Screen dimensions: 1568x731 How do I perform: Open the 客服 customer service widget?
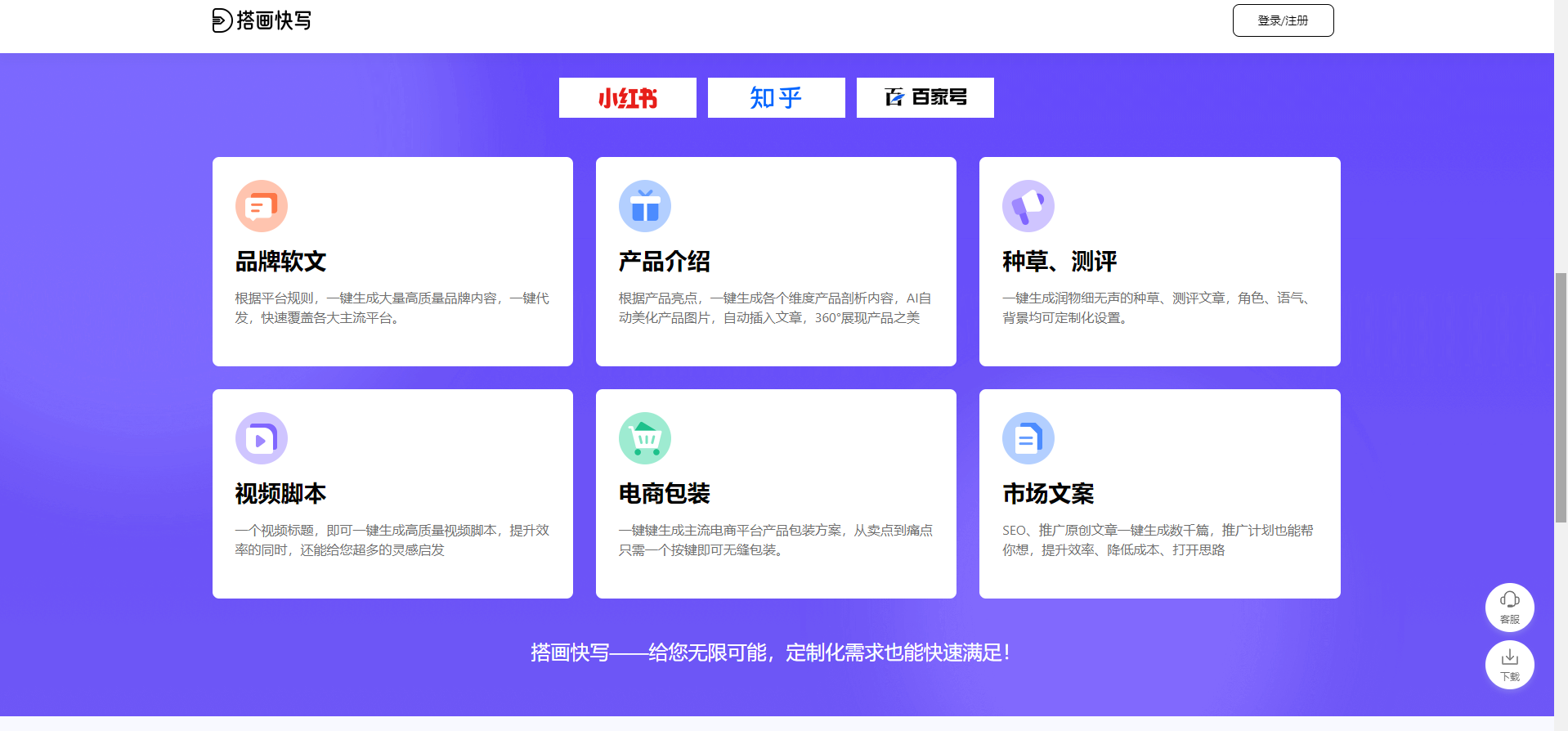pyautogui.click(x=1509, y=607)
